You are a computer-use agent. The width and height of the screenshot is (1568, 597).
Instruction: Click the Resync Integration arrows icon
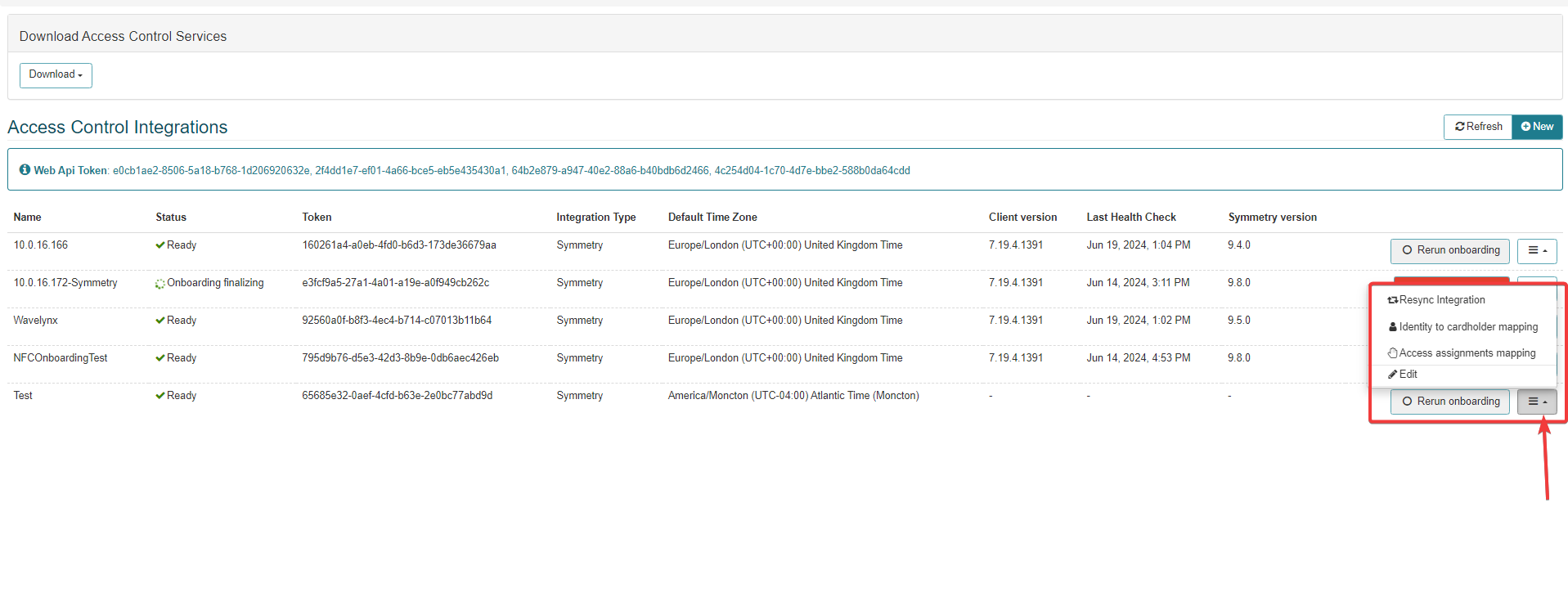click(x=1392, y=300)
